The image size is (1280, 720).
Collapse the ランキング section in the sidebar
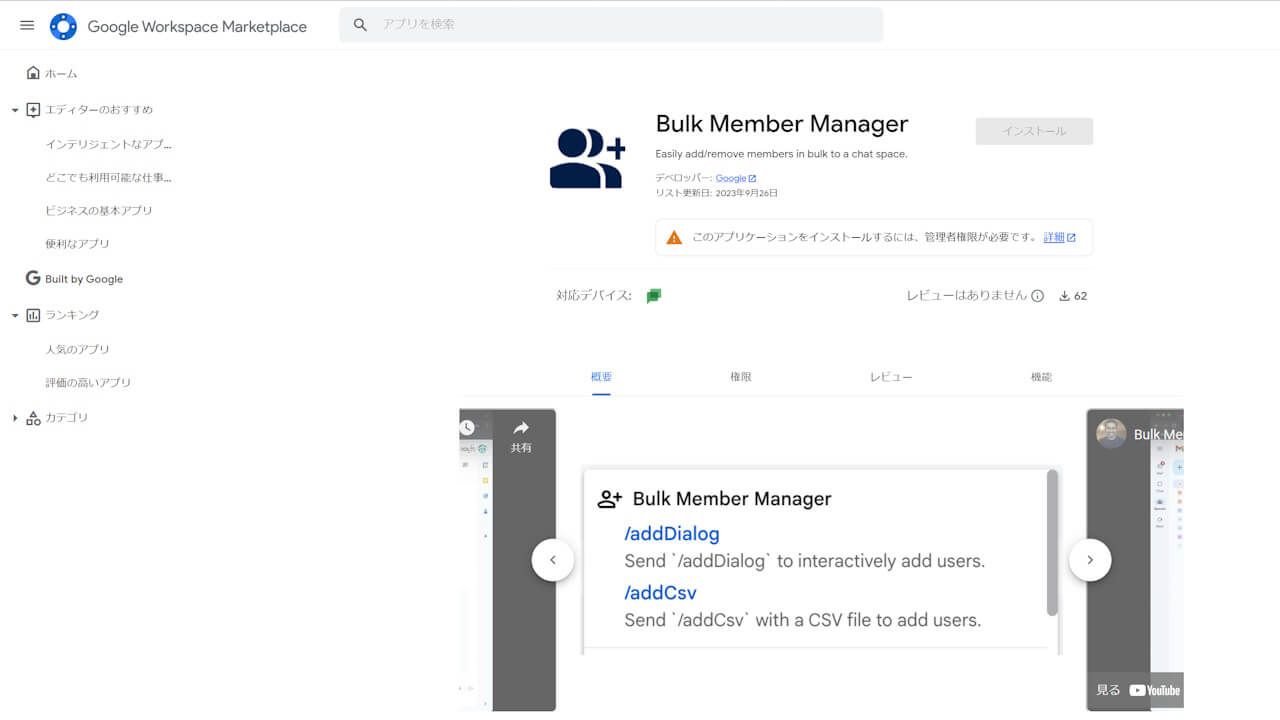(14, 314)
